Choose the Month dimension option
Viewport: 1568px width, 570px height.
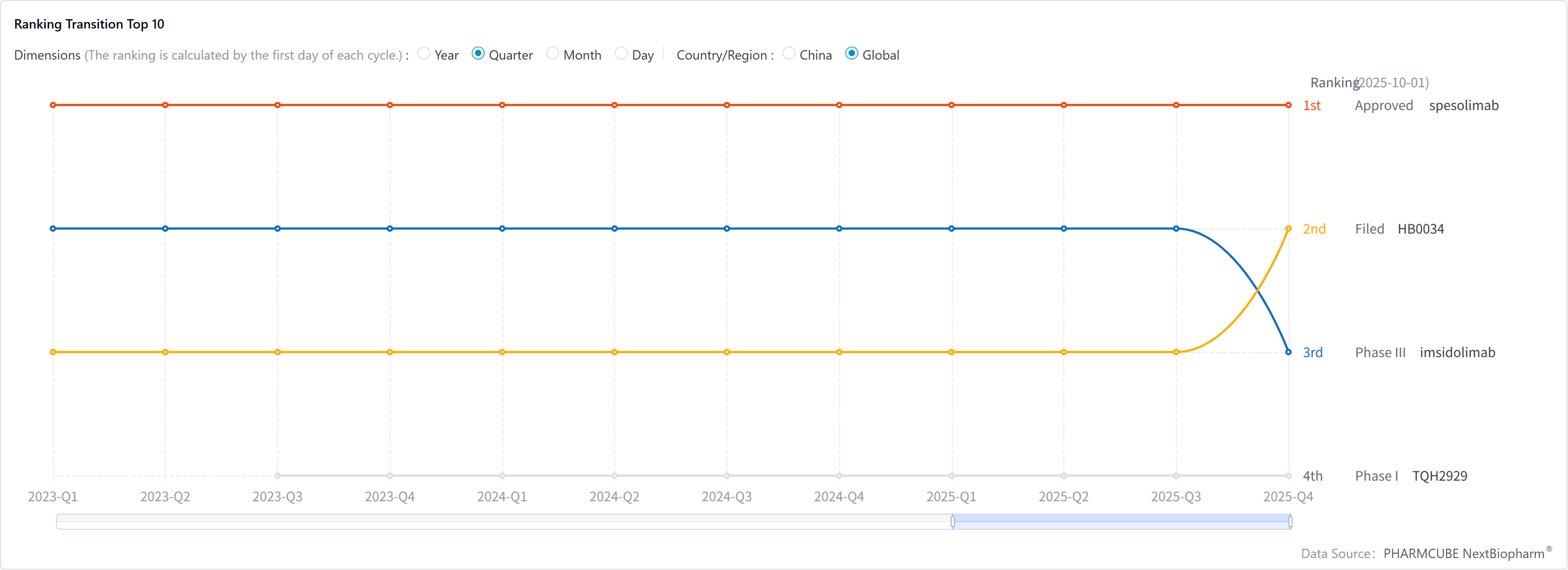tap(553, 53)
